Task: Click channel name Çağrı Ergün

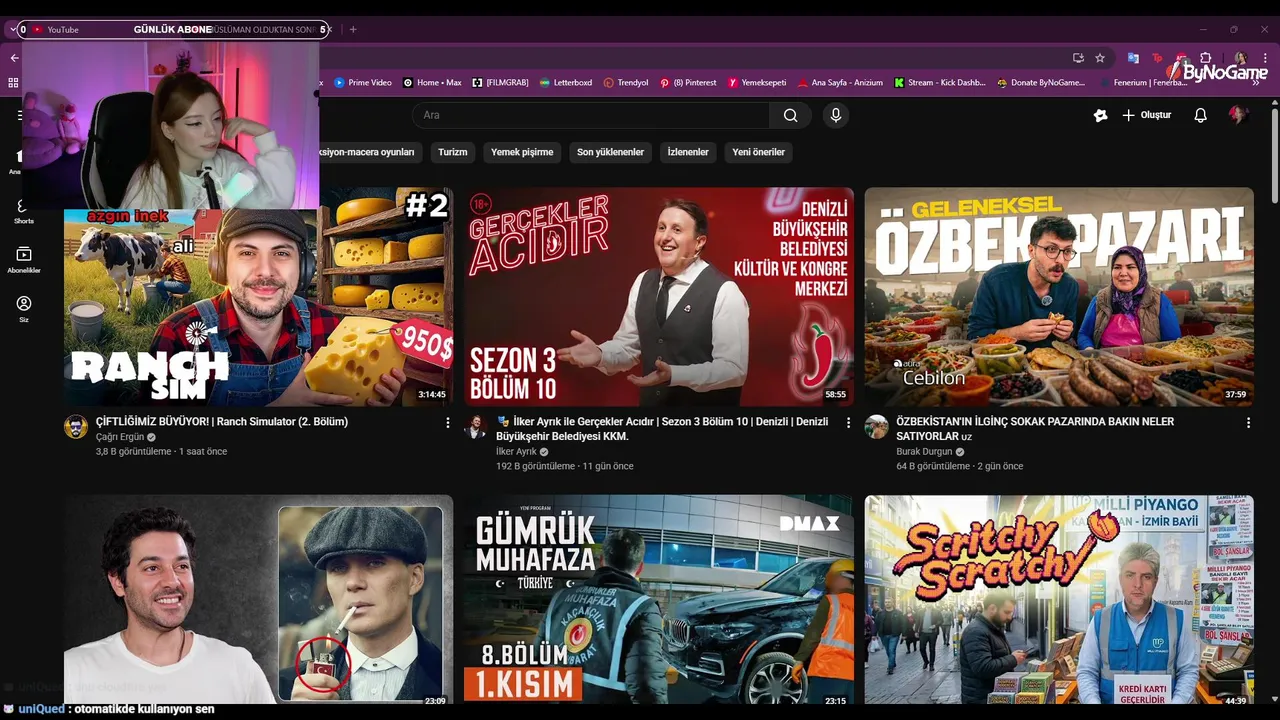Action: (x=120, y=437)
